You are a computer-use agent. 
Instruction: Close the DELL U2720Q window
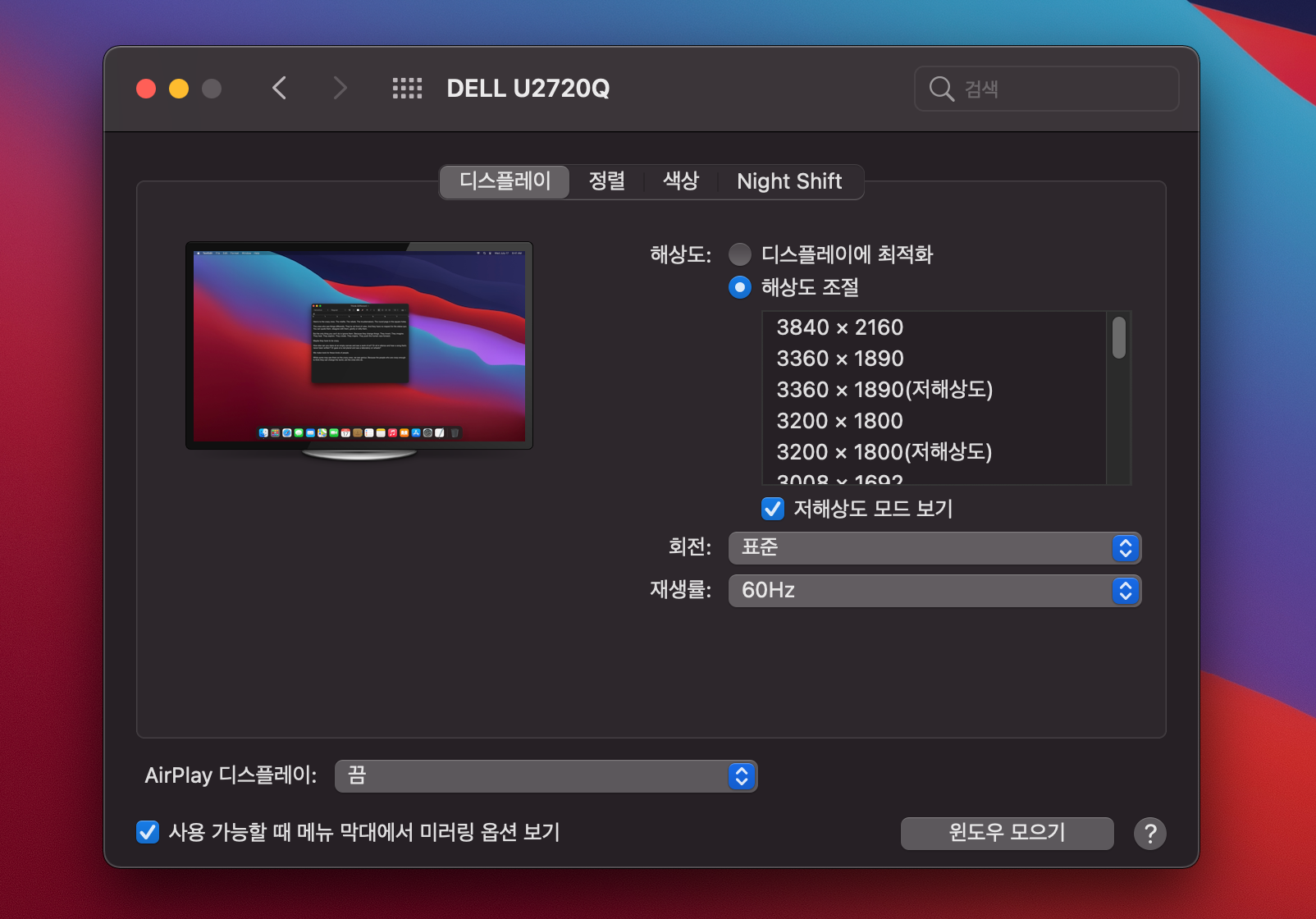pyautogui.click(x=146, y=89)
